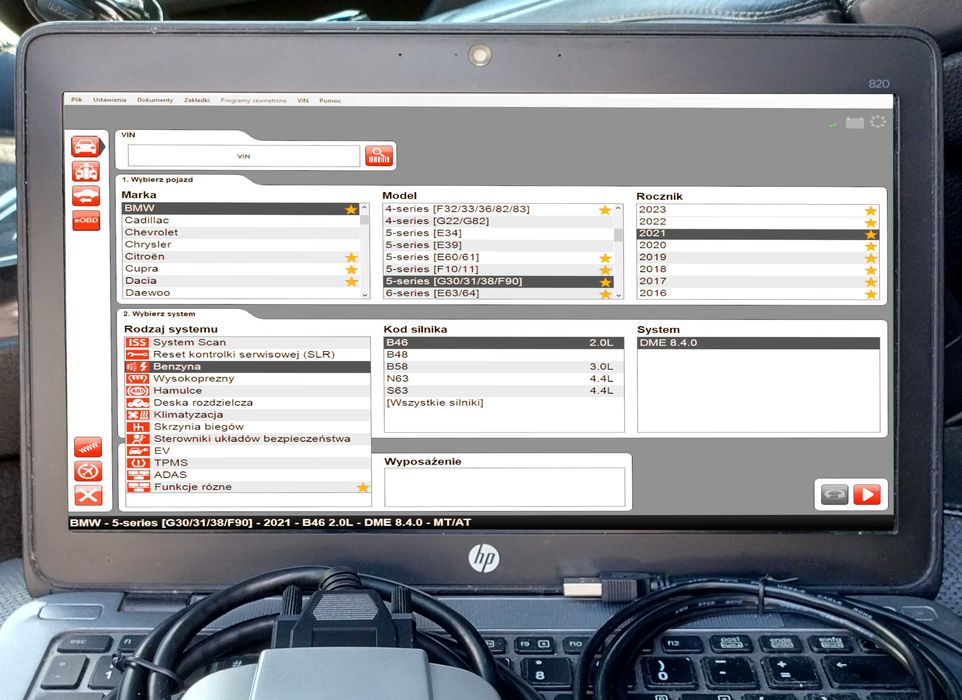
Task: Open the Zakładki menu
Action: (x=197, y=100)
